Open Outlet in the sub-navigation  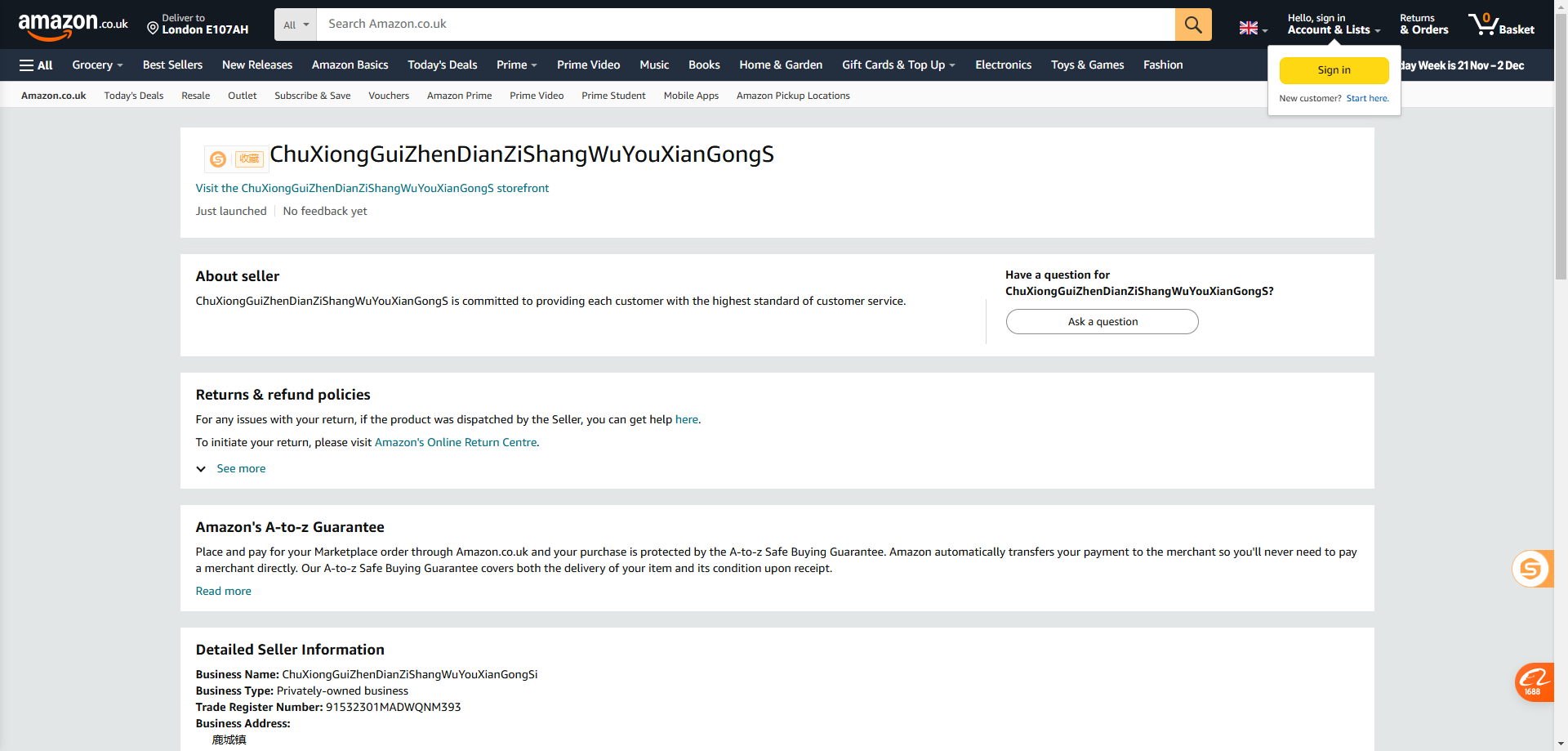(242, 96)
